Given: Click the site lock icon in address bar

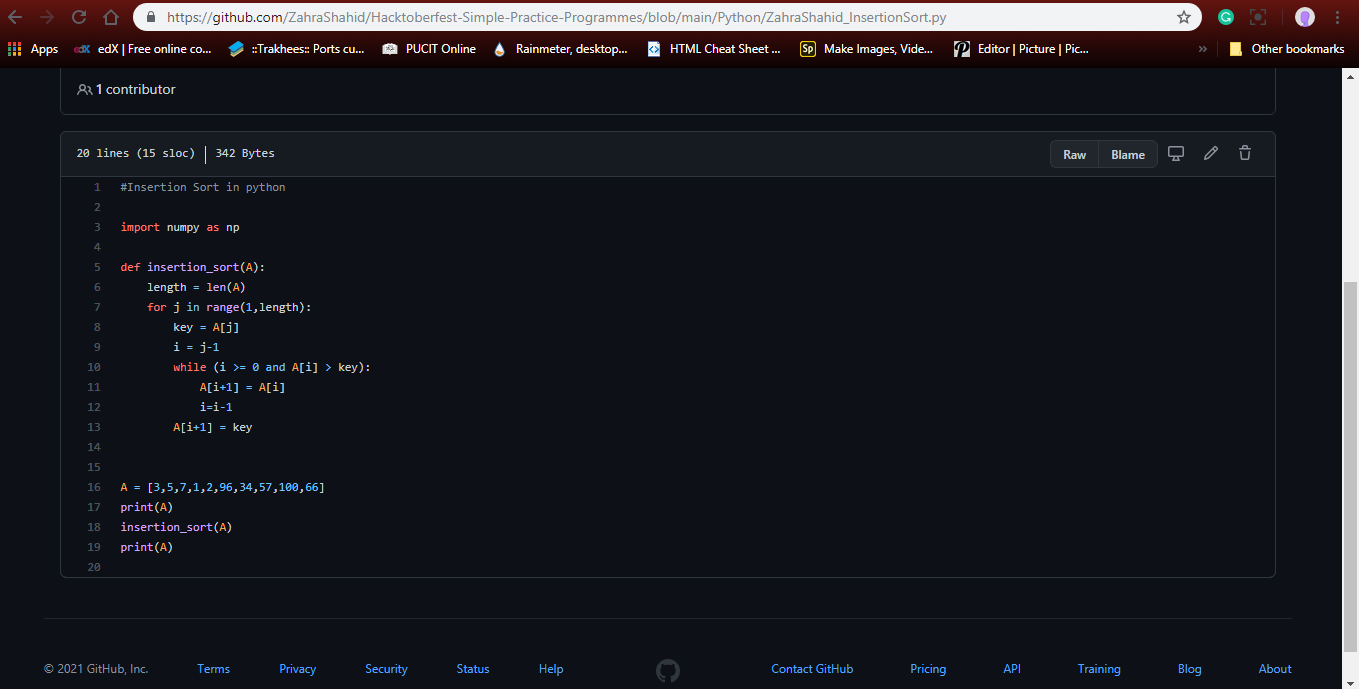Looking at the screenshot, I should (x=150, y=17).
